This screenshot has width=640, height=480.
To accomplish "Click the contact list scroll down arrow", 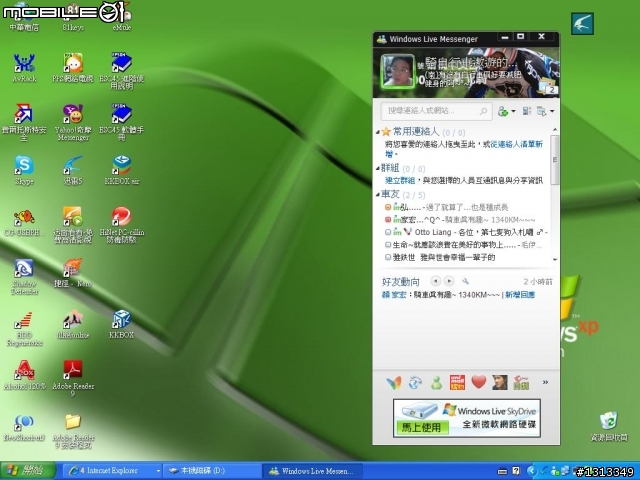I will coord(555,259).
